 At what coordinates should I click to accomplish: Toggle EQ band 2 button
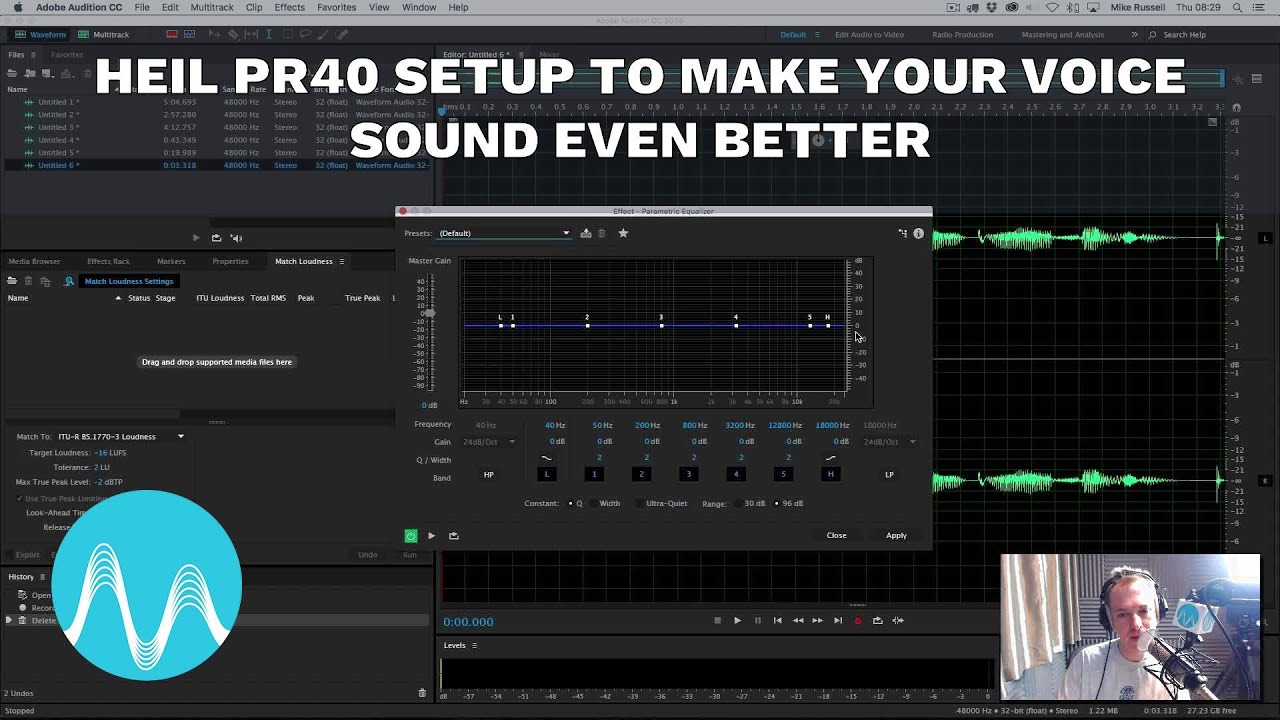point(641,475)
